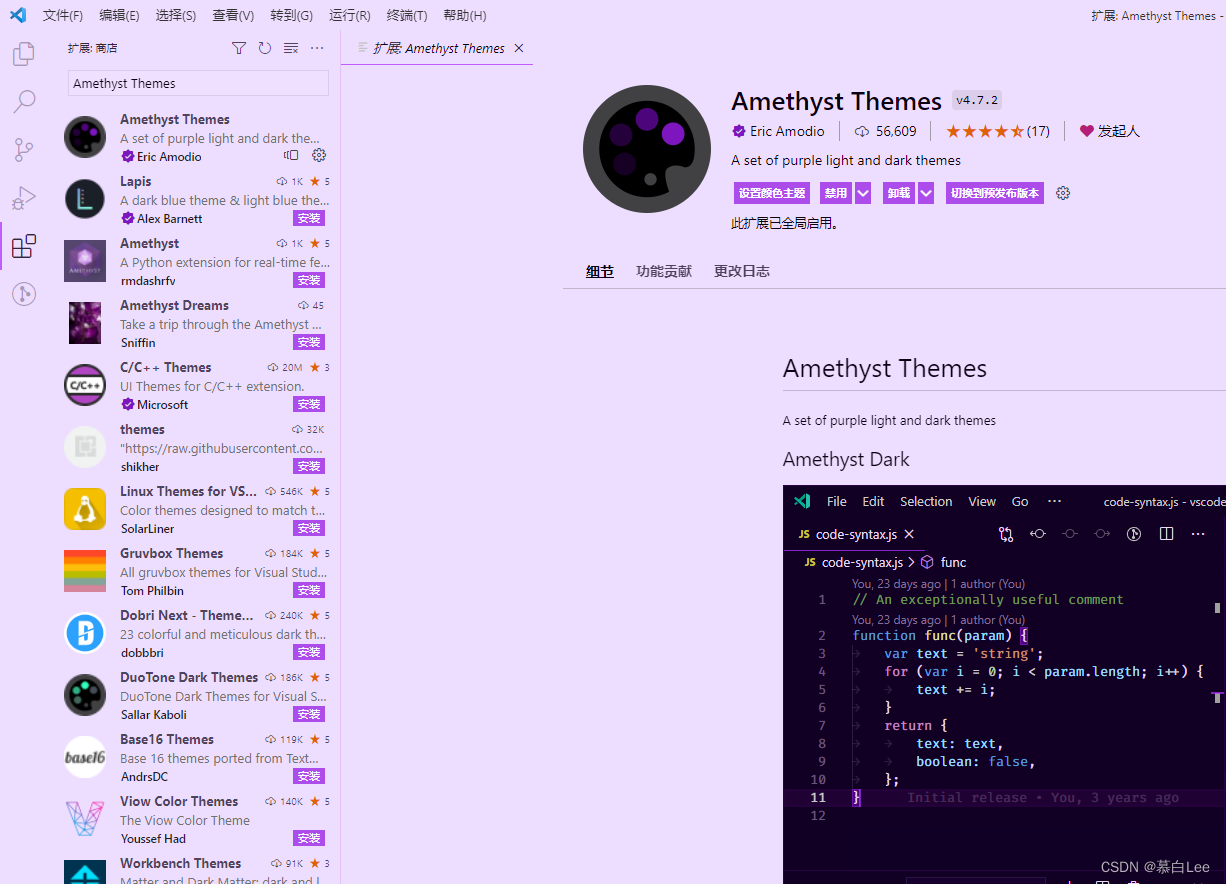The height and width of the screenshot is (884, 1226).
Task: Select Workbench Themes extension entry
Action: point(197,867)
